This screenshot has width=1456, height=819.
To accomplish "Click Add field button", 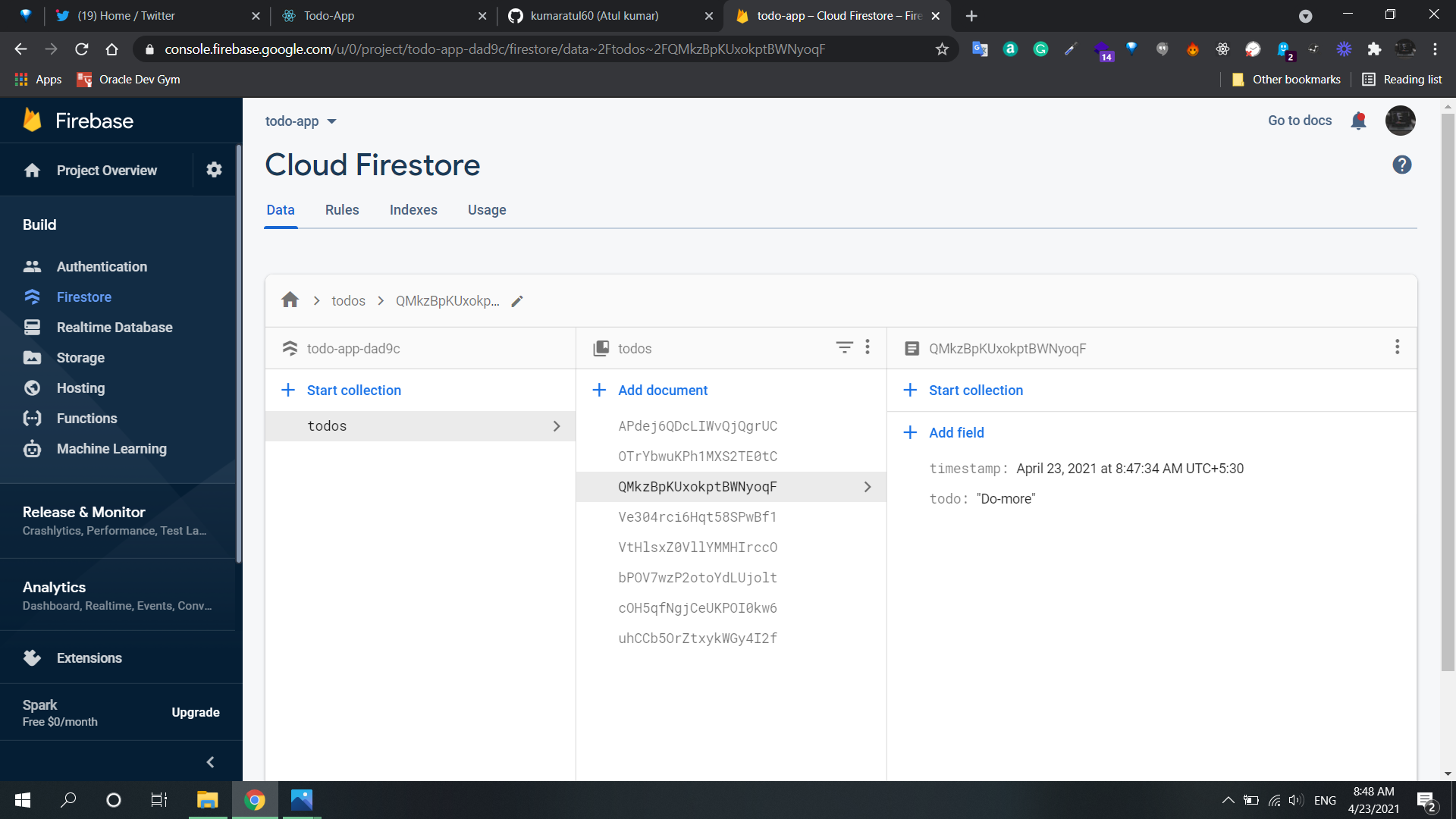I will pyautogui.click(x=955, y=432).
